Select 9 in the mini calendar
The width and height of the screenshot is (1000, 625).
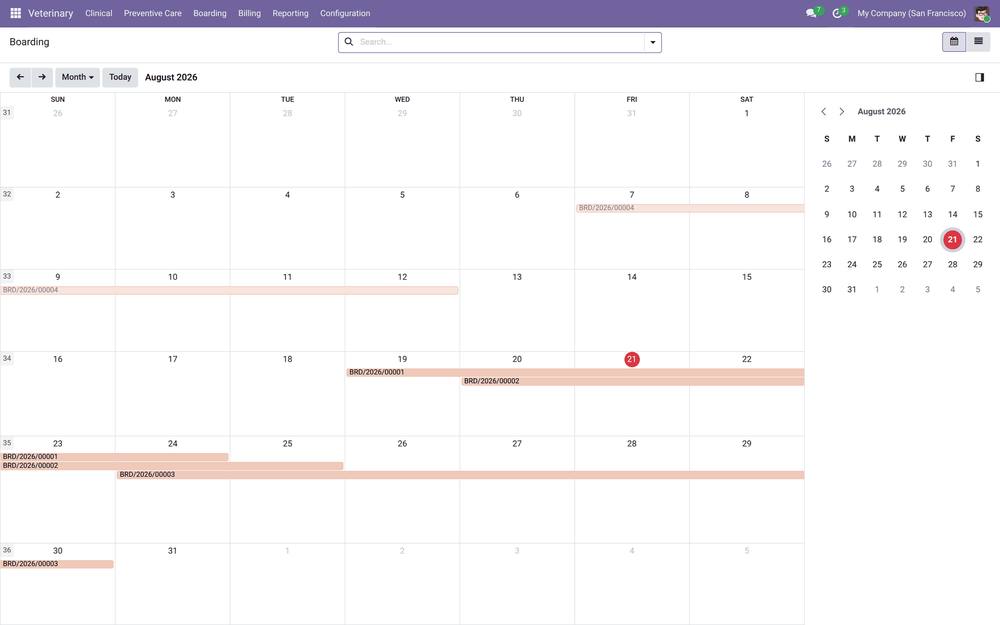tap(827, 214)
